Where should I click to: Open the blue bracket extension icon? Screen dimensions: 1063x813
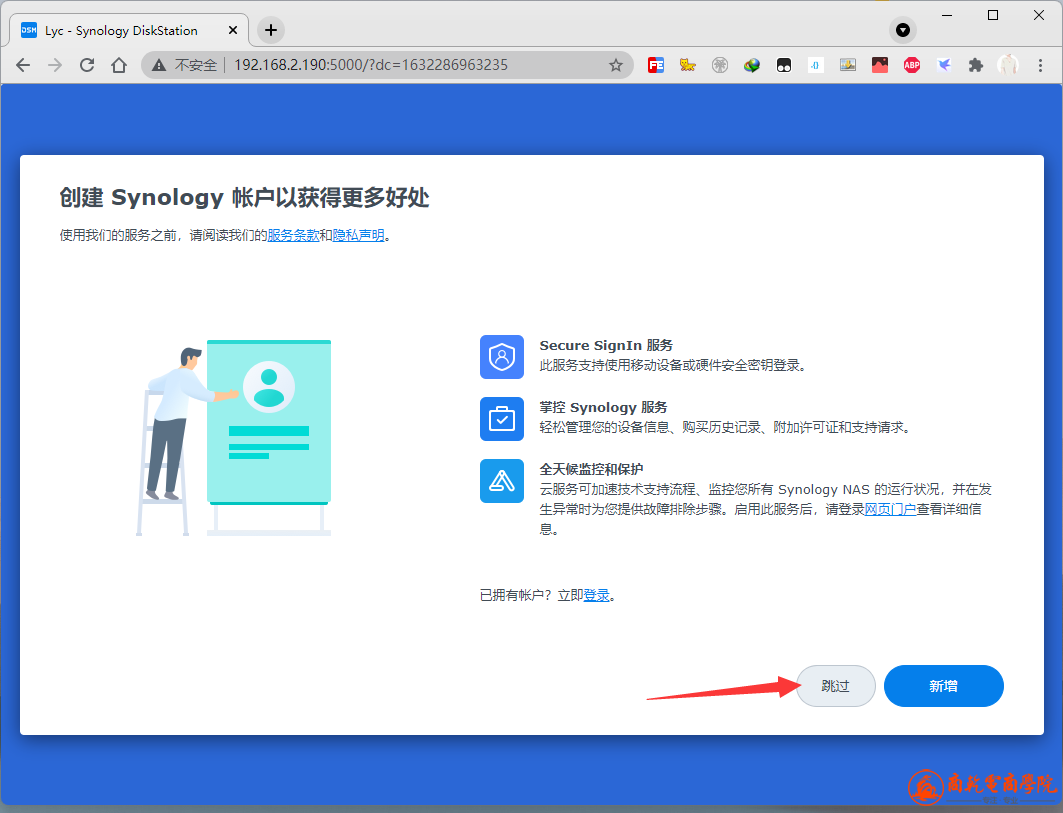coord(816,65)
